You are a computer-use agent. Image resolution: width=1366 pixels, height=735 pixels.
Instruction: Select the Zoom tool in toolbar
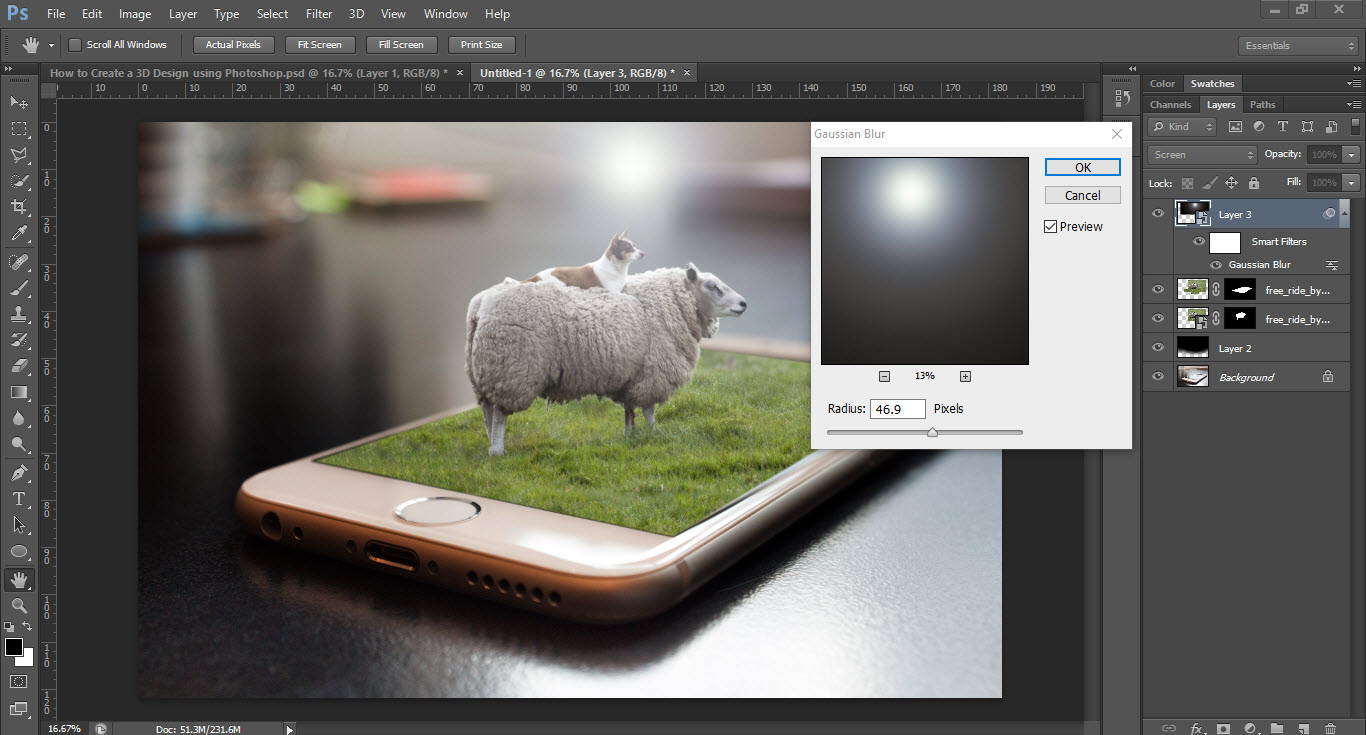19,605
